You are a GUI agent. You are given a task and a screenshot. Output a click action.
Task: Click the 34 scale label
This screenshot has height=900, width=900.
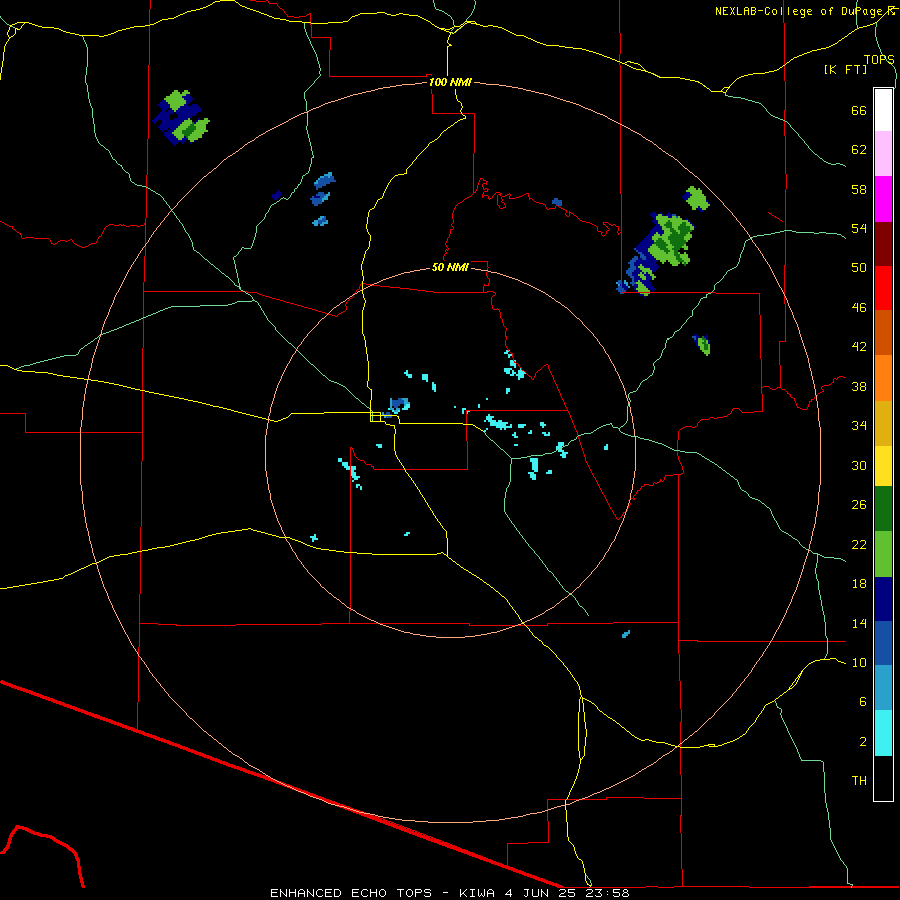point(859,425)
